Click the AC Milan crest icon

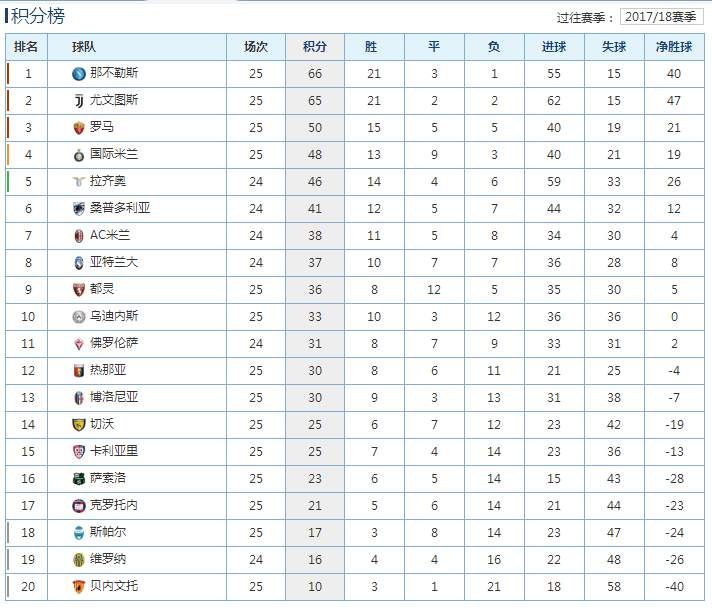[79, 236]
